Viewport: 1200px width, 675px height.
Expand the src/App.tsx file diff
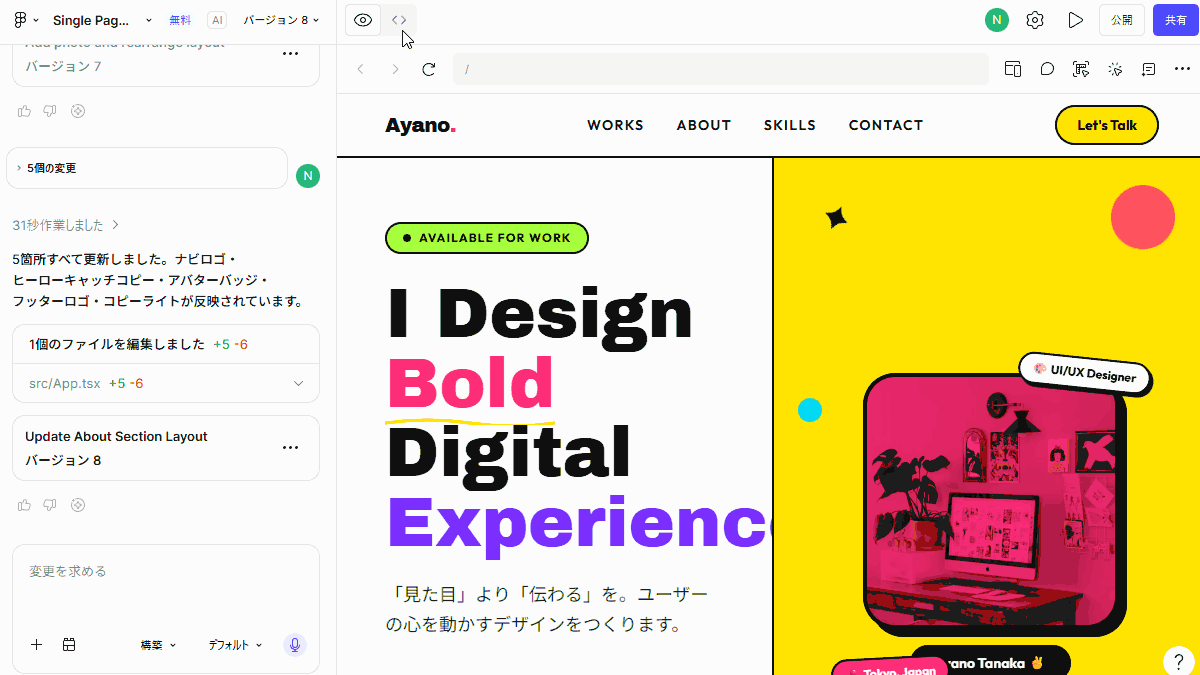click(x=166, y=383)
